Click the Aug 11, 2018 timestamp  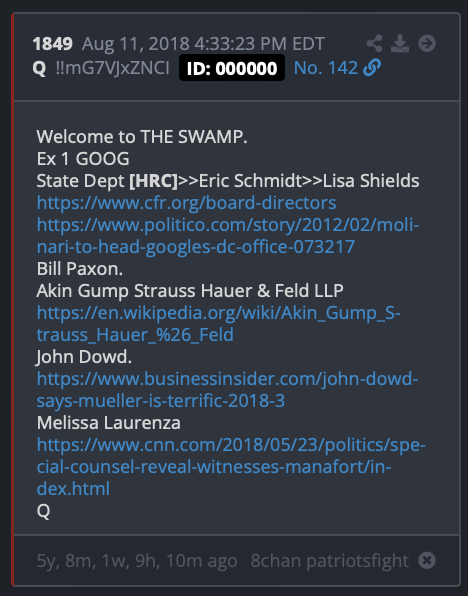(203, 44)
